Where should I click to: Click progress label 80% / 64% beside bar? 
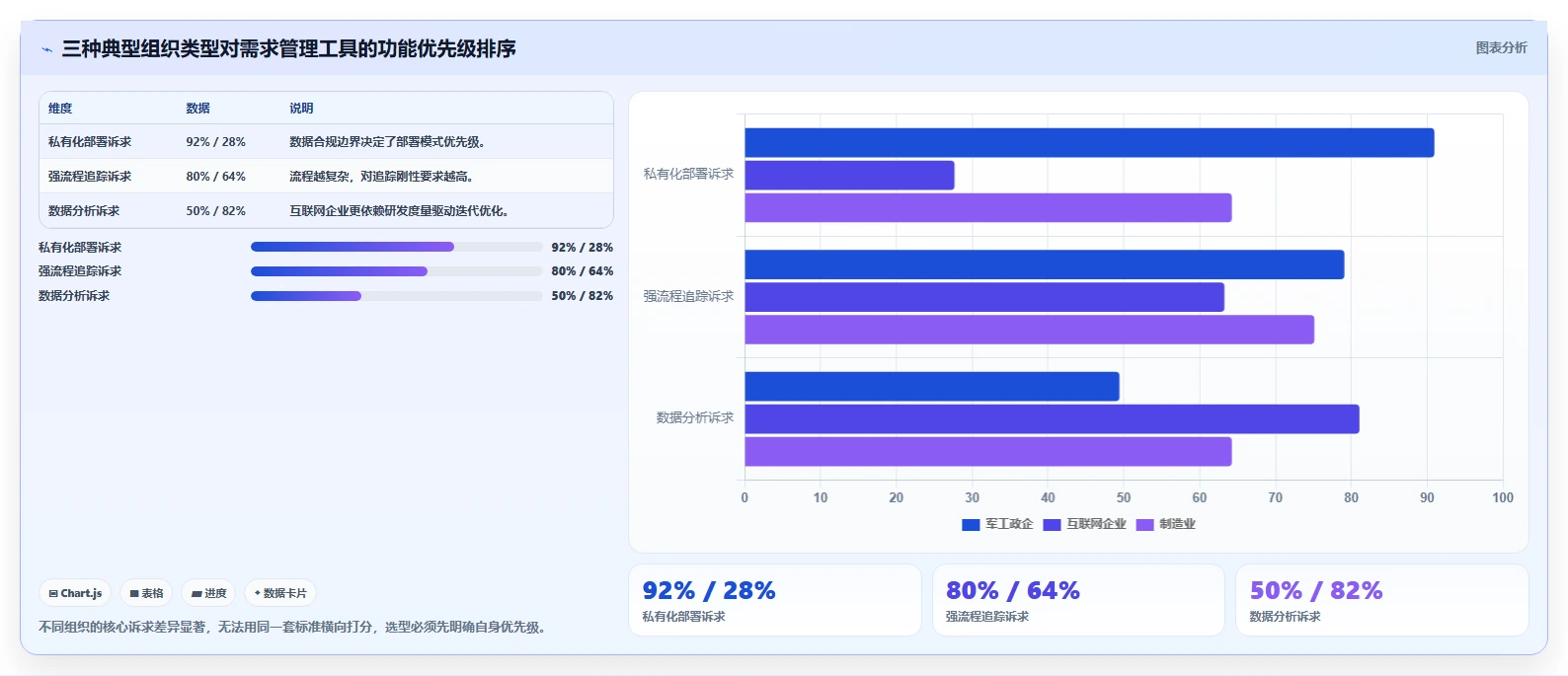click(x=582, y=271)
